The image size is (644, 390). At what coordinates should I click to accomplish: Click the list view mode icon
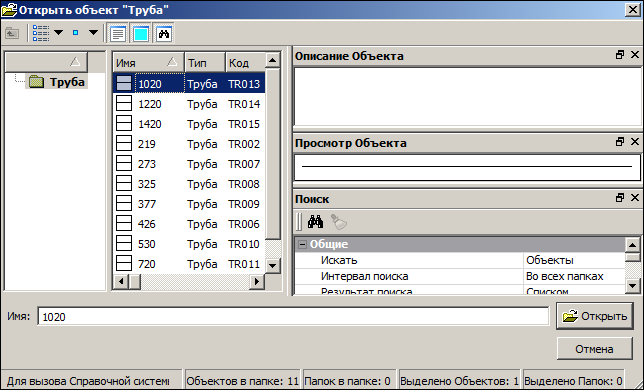41,33
